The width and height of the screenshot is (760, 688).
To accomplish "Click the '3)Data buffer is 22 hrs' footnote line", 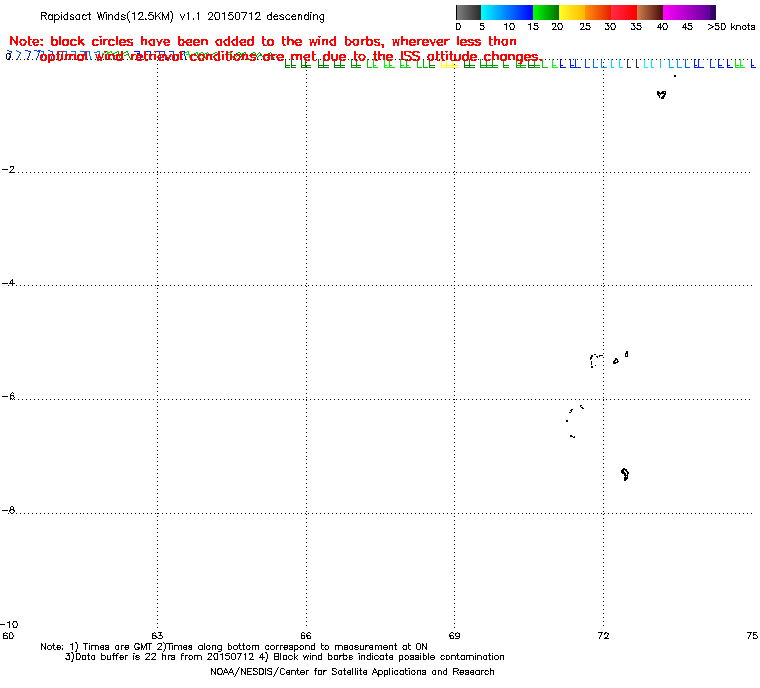I will (285, 656).
